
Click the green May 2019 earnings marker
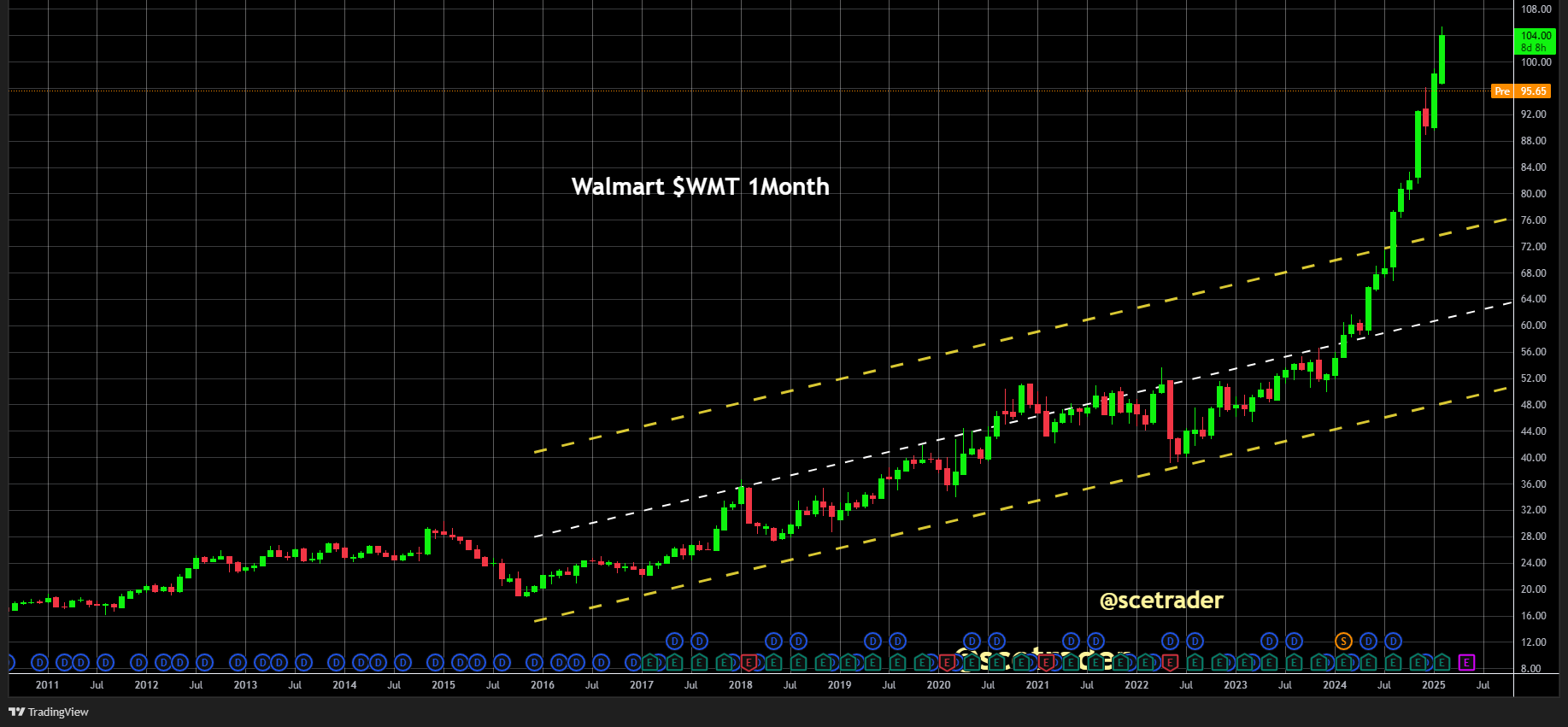(872, 662)
